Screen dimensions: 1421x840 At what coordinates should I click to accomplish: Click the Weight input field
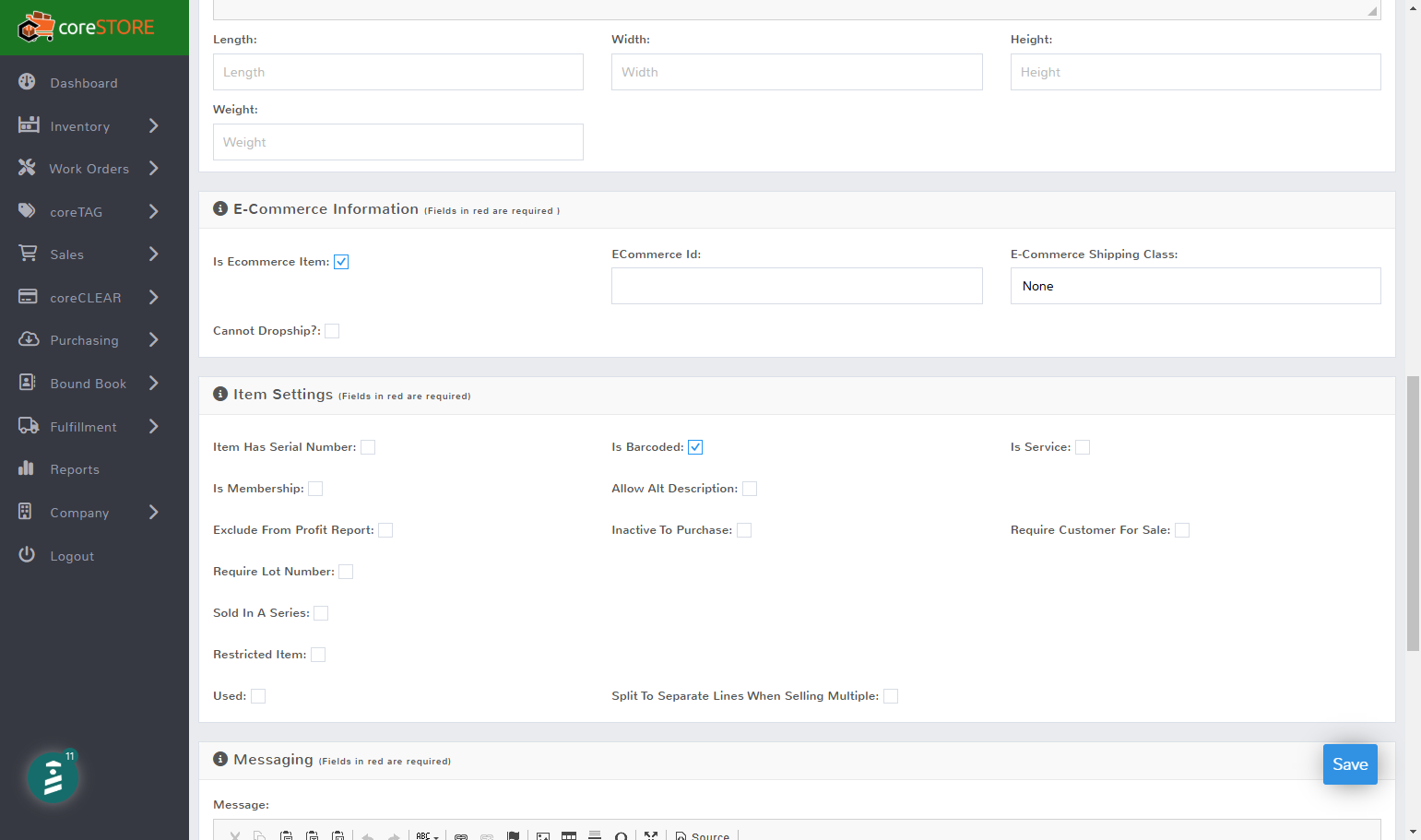click(x=398, y=142)
